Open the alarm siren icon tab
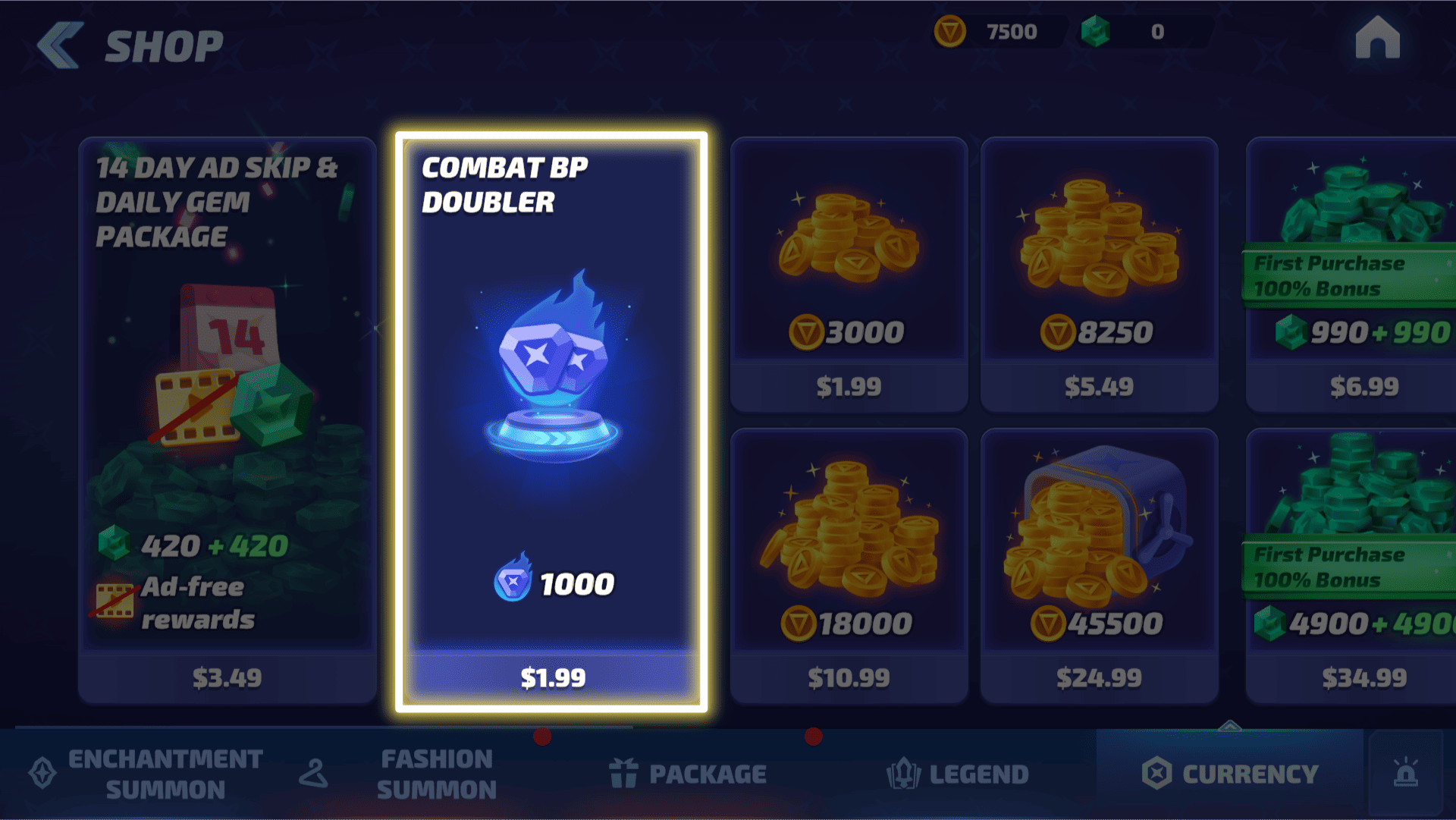1456x820 pixels. tap(1405, 774)
